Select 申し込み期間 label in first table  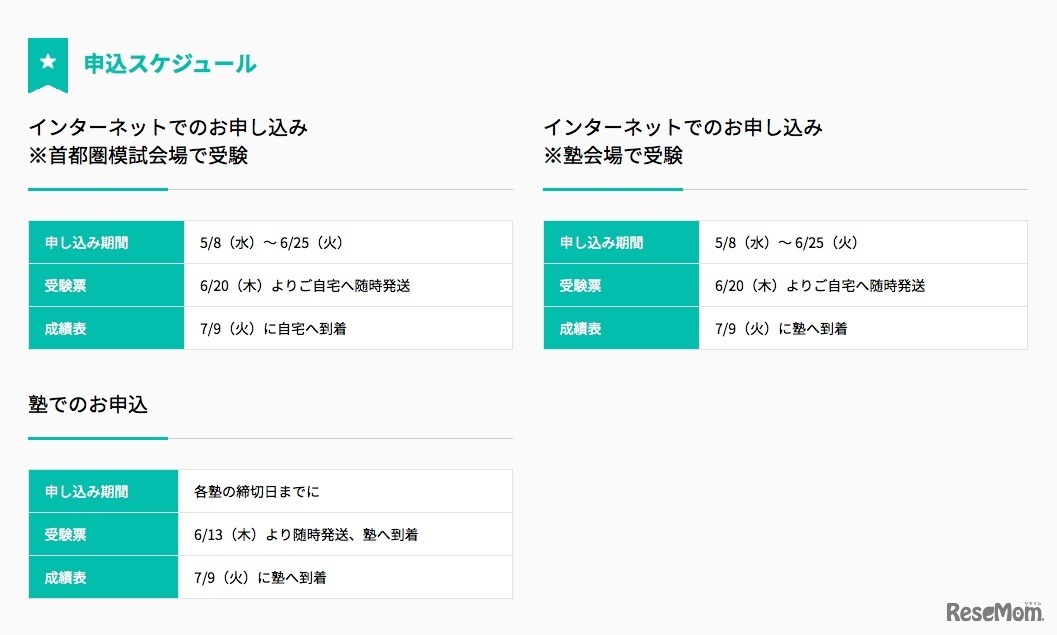click(86, 242)
